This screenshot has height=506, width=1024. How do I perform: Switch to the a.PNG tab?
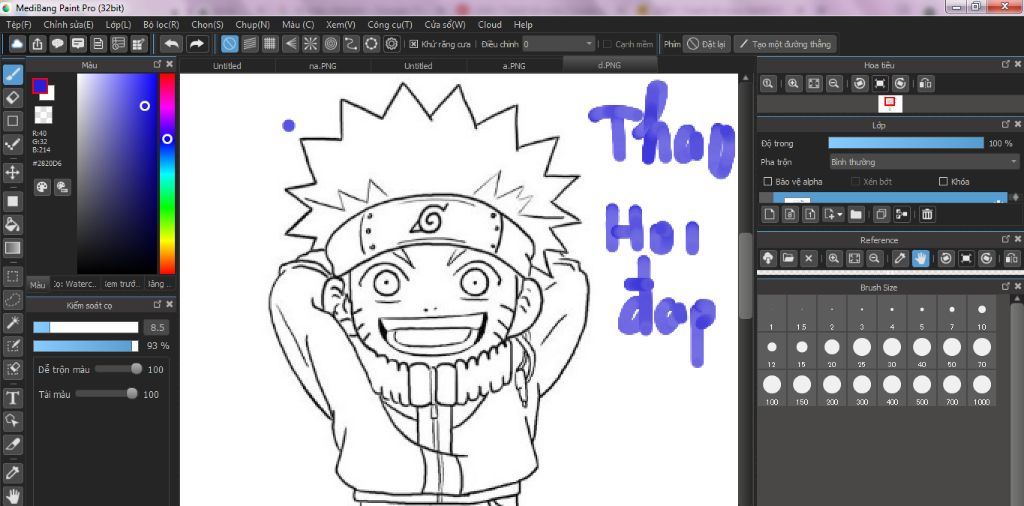(x=514, y=65)
